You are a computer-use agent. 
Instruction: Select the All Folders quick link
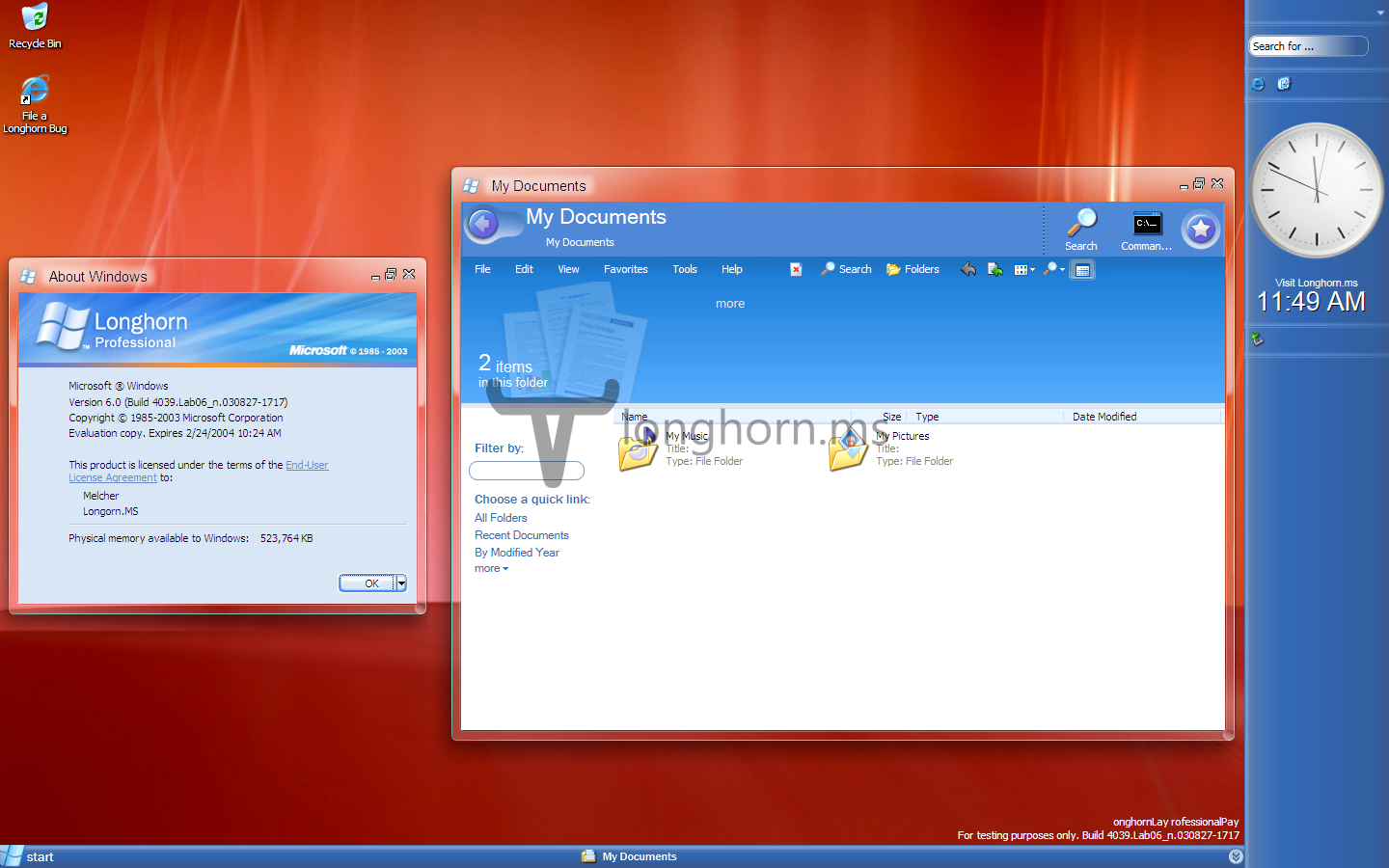point(501,518)
